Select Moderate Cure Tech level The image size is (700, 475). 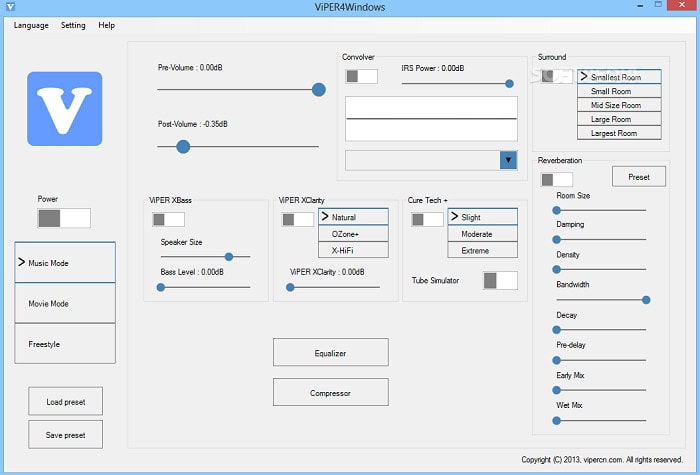(x=483, y=233)
